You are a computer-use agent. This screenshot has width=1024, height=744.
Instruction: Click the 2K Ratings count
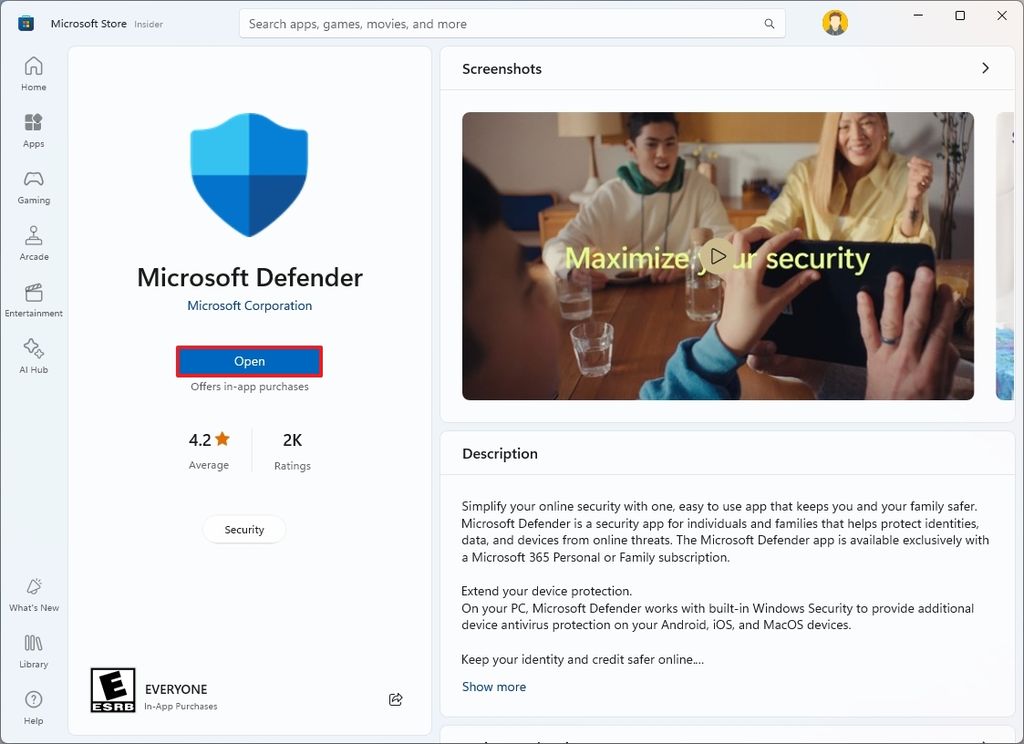(292, 449)
